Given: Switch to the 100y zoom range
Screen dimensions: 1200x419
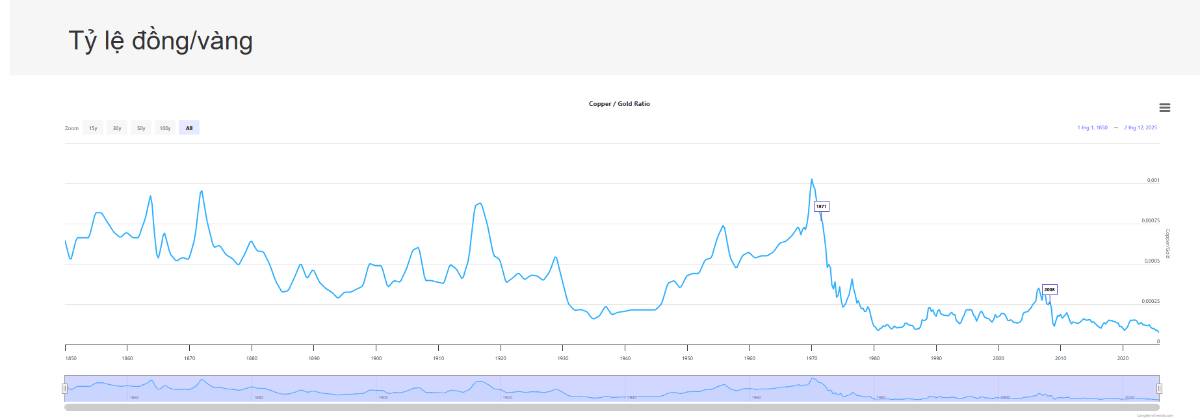Looking at the screenshot, I should tap(165, 128).
